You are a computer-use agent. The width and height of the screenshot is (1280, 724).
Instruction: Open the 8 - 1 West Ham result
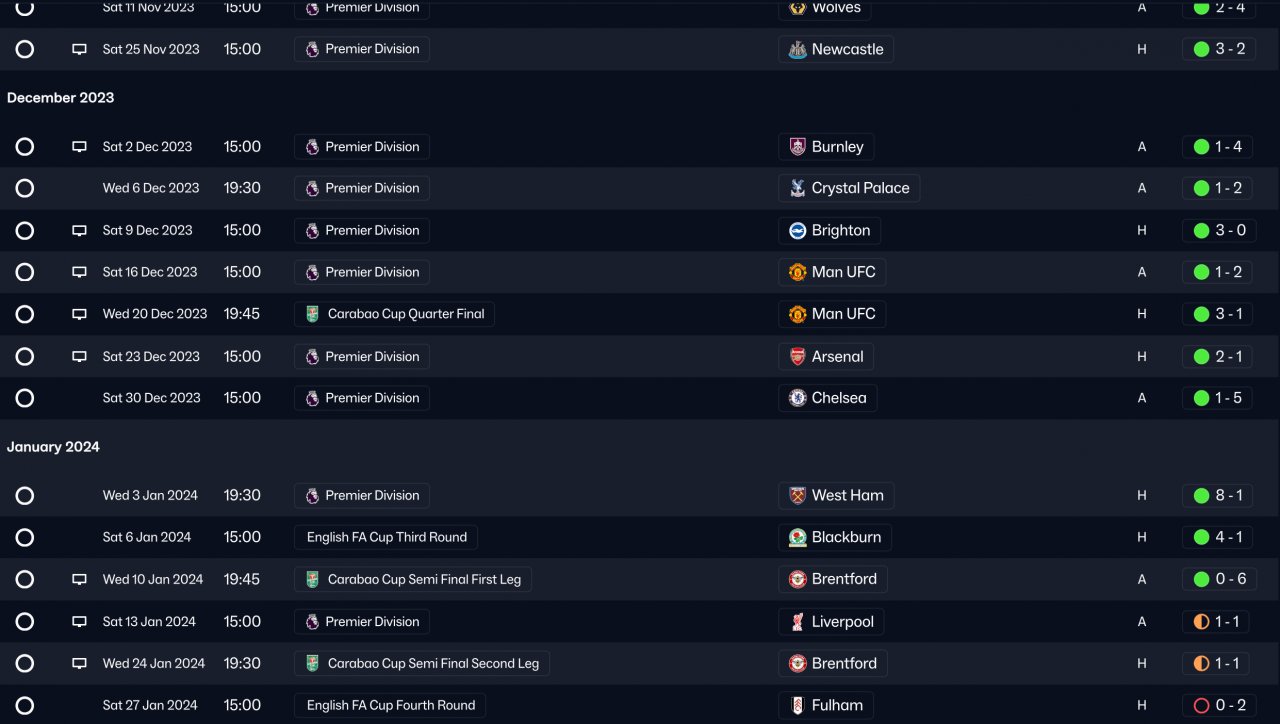tap(1217, 496)
